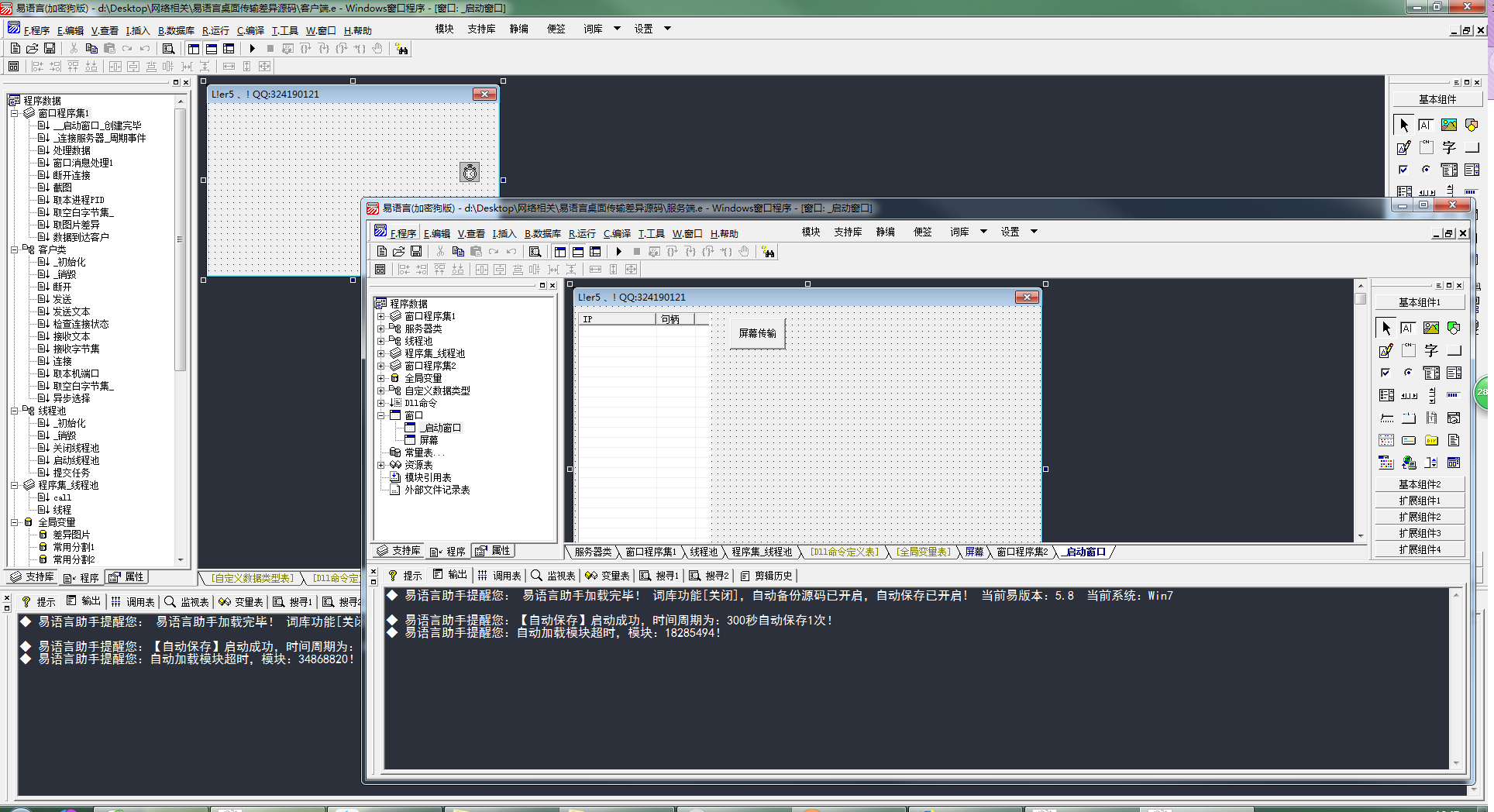Switch to 输出 tab in server output panel
Viewport: 1494px width, 812px height.
click(x=449, y=575)
